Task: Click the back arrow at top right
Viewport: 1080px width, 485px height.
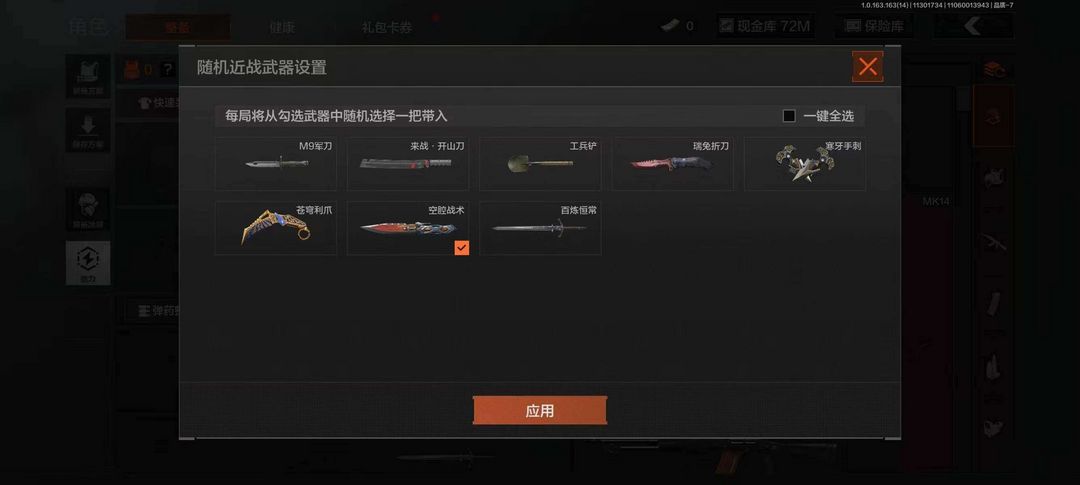Action: tap(972, 26)
